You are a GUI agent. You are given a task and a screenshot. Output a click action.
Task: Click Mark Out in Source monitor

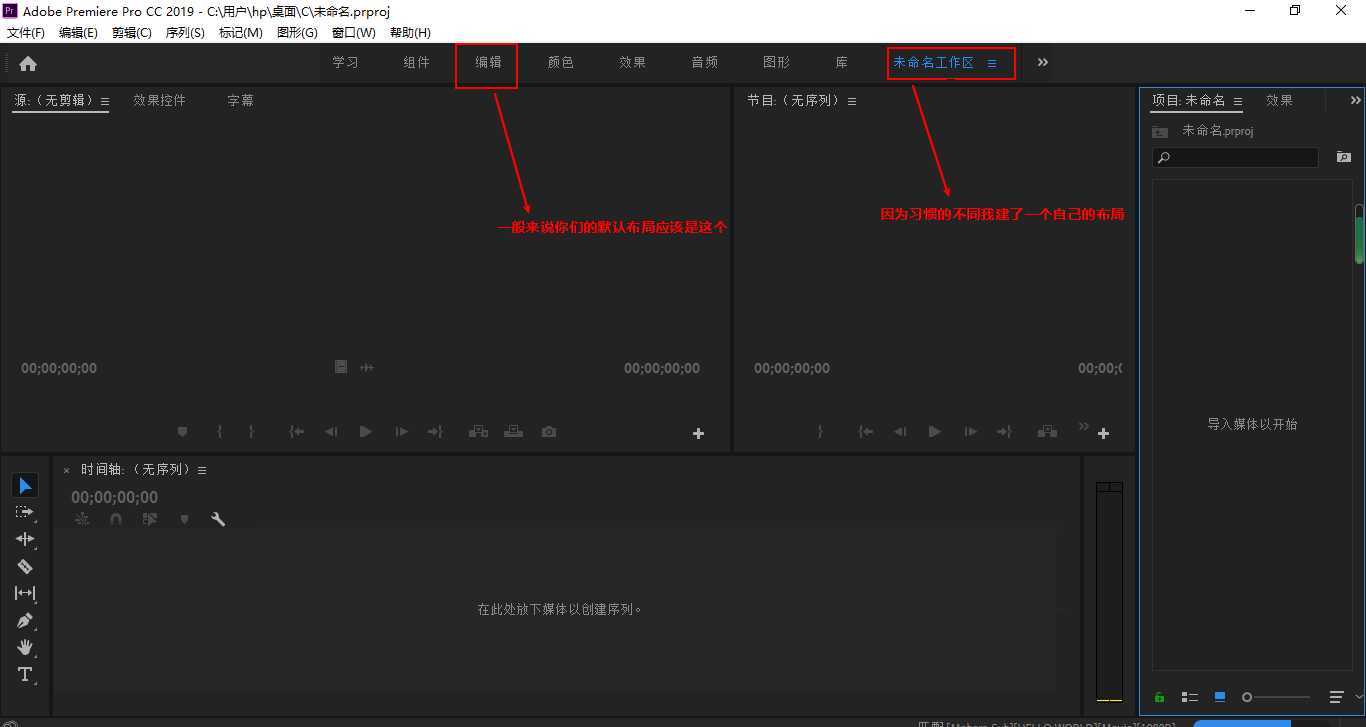pos(251,432)
